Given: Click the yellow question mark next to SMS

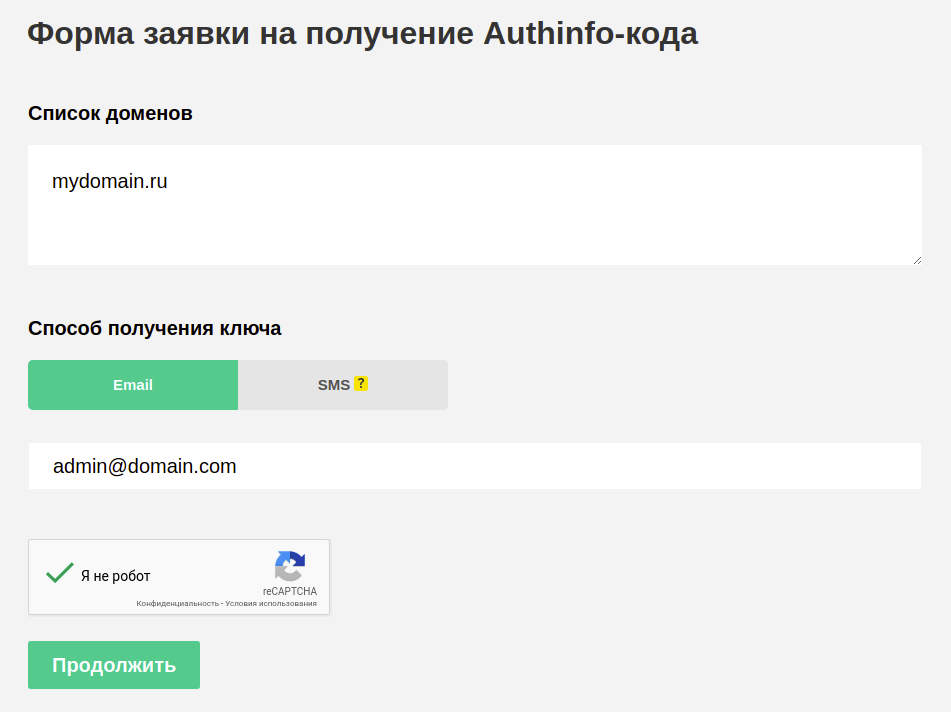Looking at the screenshot, I should pyautogui.click(x=361, y=384).
